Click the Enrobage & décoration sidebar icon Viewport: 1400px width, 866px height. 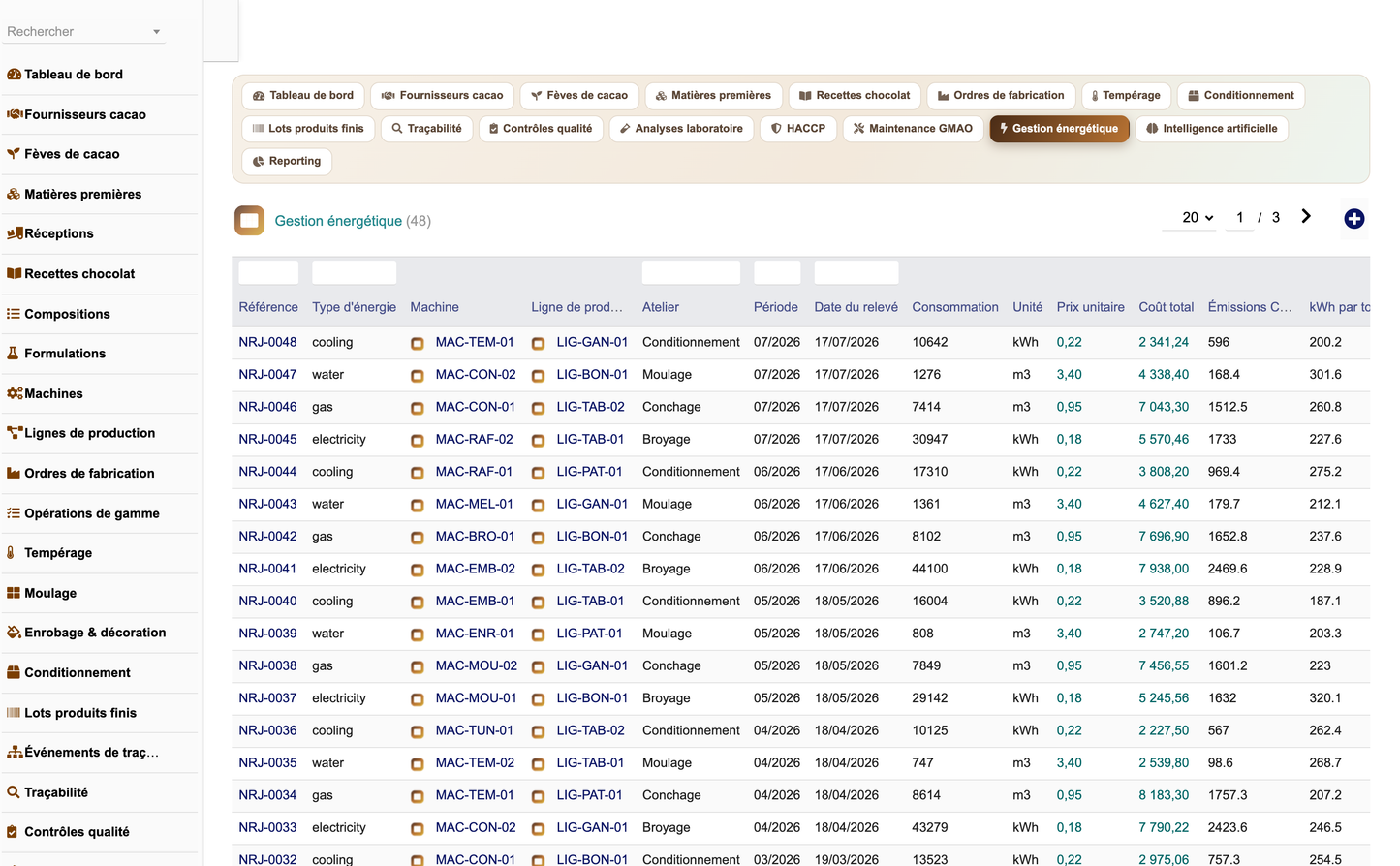(14, 633)
